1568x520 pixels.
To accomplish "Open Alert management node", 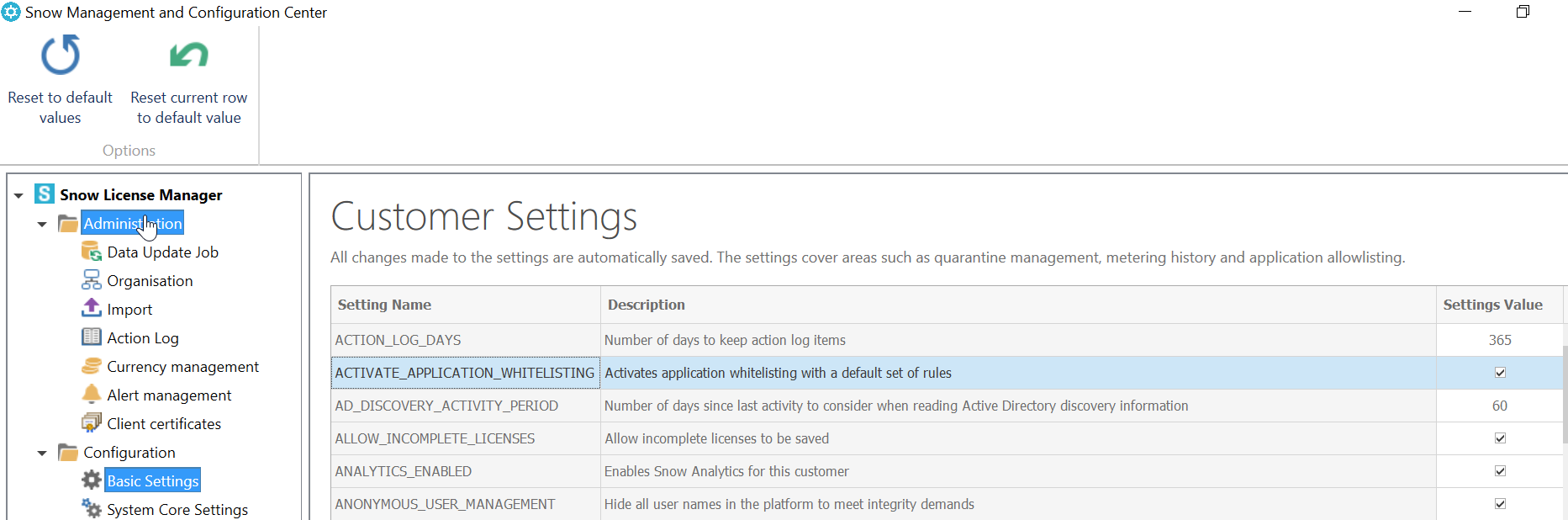I will (169, 395).
